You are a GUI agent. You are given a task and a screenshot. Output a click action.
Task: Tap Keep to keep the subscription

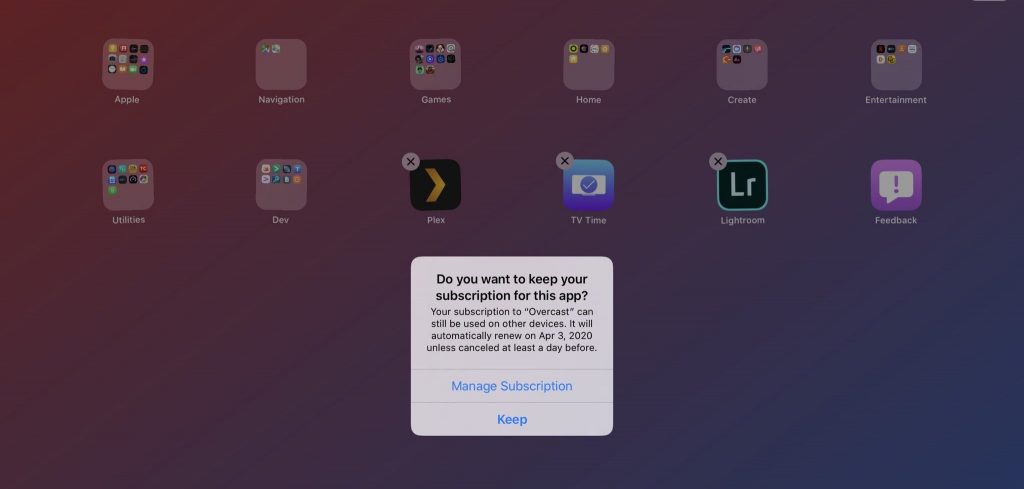click(x=511, y=419)
